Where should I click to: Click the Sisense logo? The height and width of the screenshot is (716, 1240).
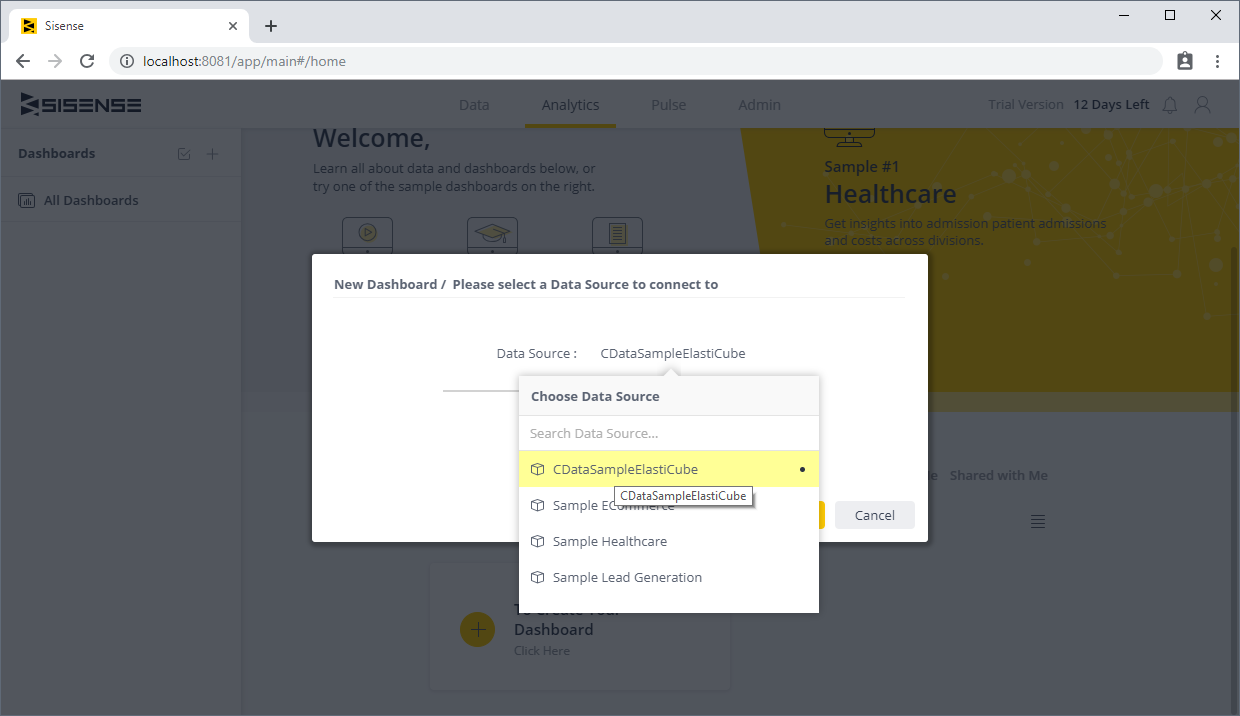click(81, 105)
